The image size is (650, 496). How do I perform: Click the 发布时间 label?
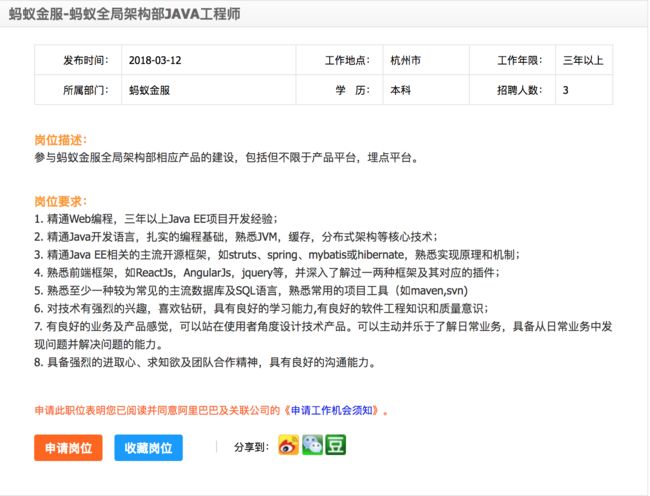coord(86,60)
